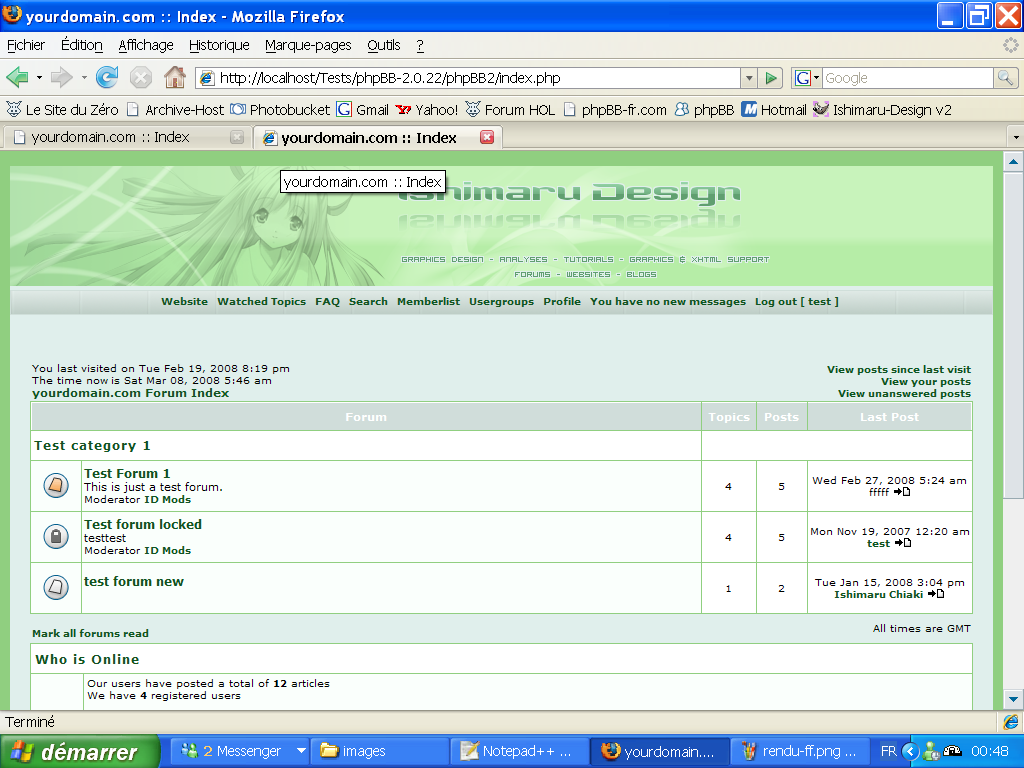Click the test forum new folder icon
The height and width of the screenshot is (768, 1024).
[x=56, y=587]
